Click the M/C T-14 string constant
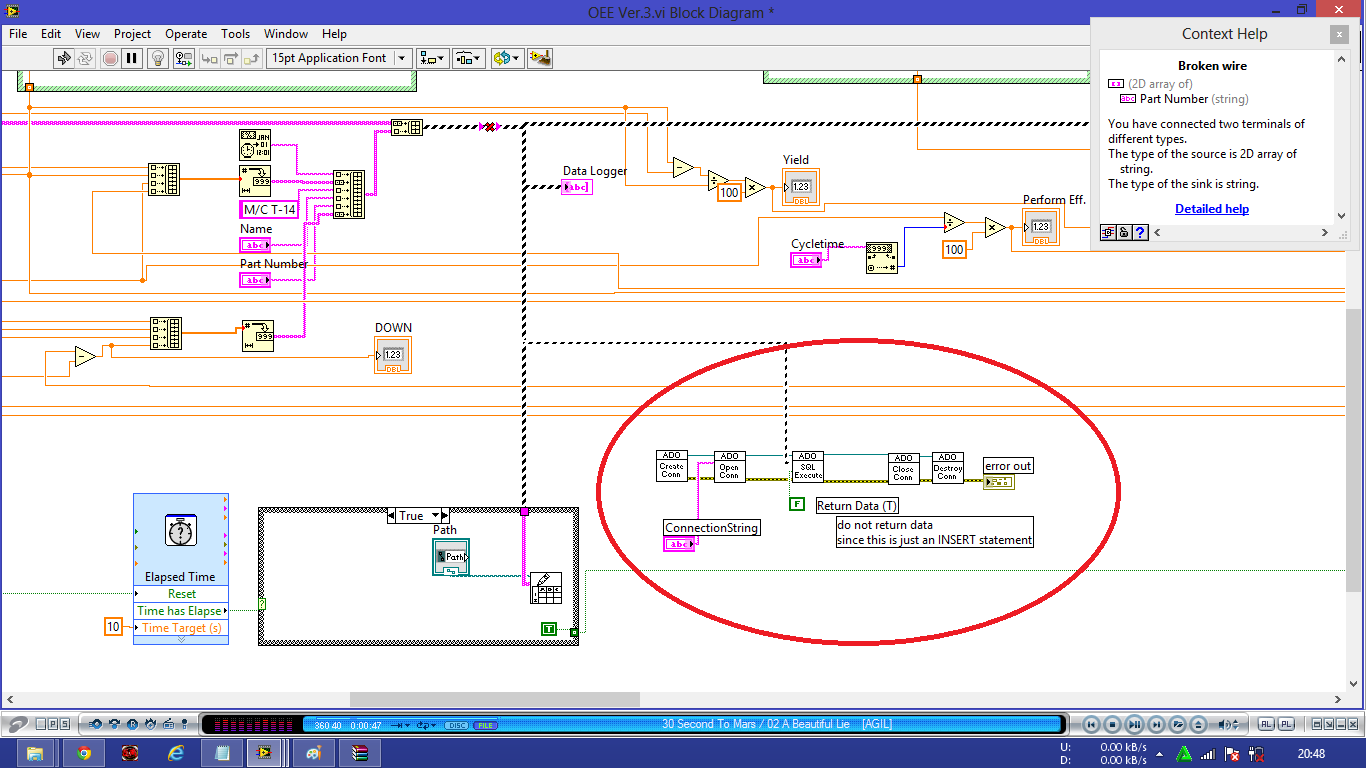This screenshot has height=768, width=1366. (x=270, y=210)
